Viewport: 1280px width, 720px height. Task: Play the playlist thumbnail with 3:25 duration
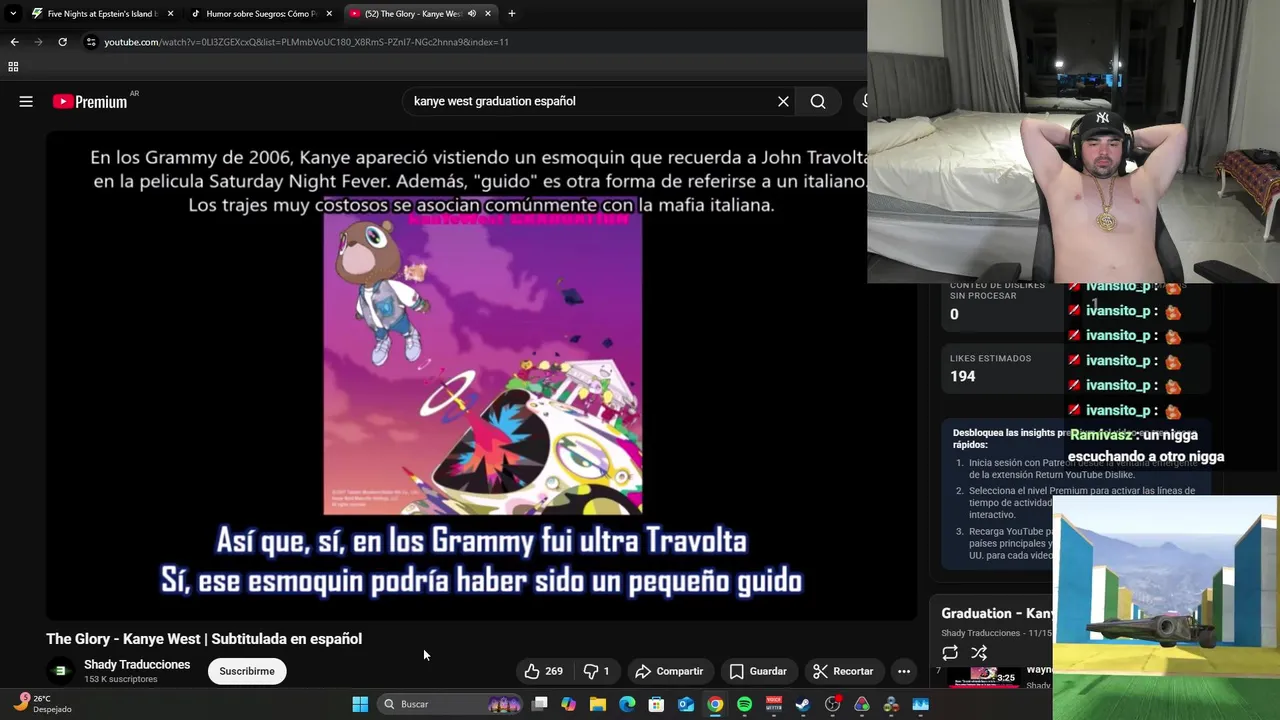click(x=985, y=677)
